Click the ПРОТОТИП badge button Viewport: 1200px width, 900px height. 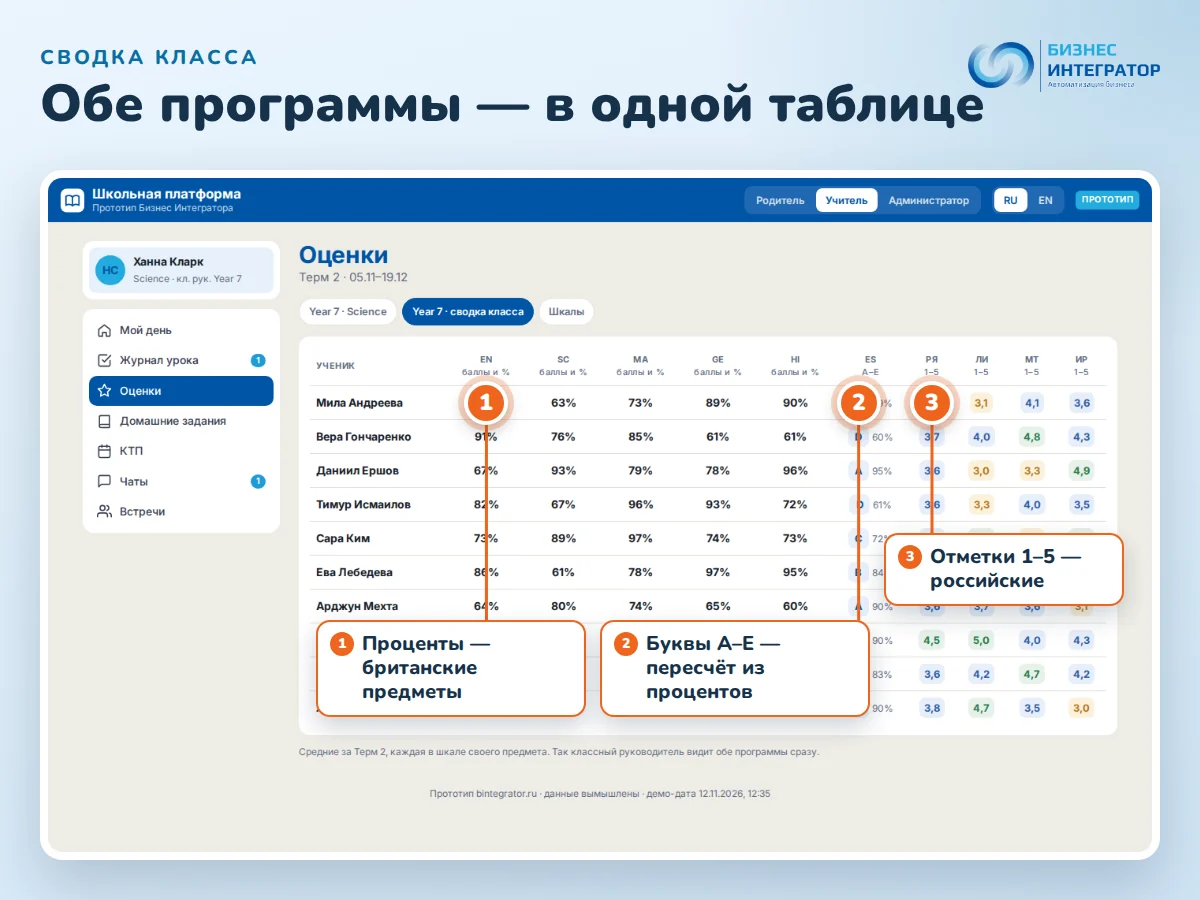1107,200
